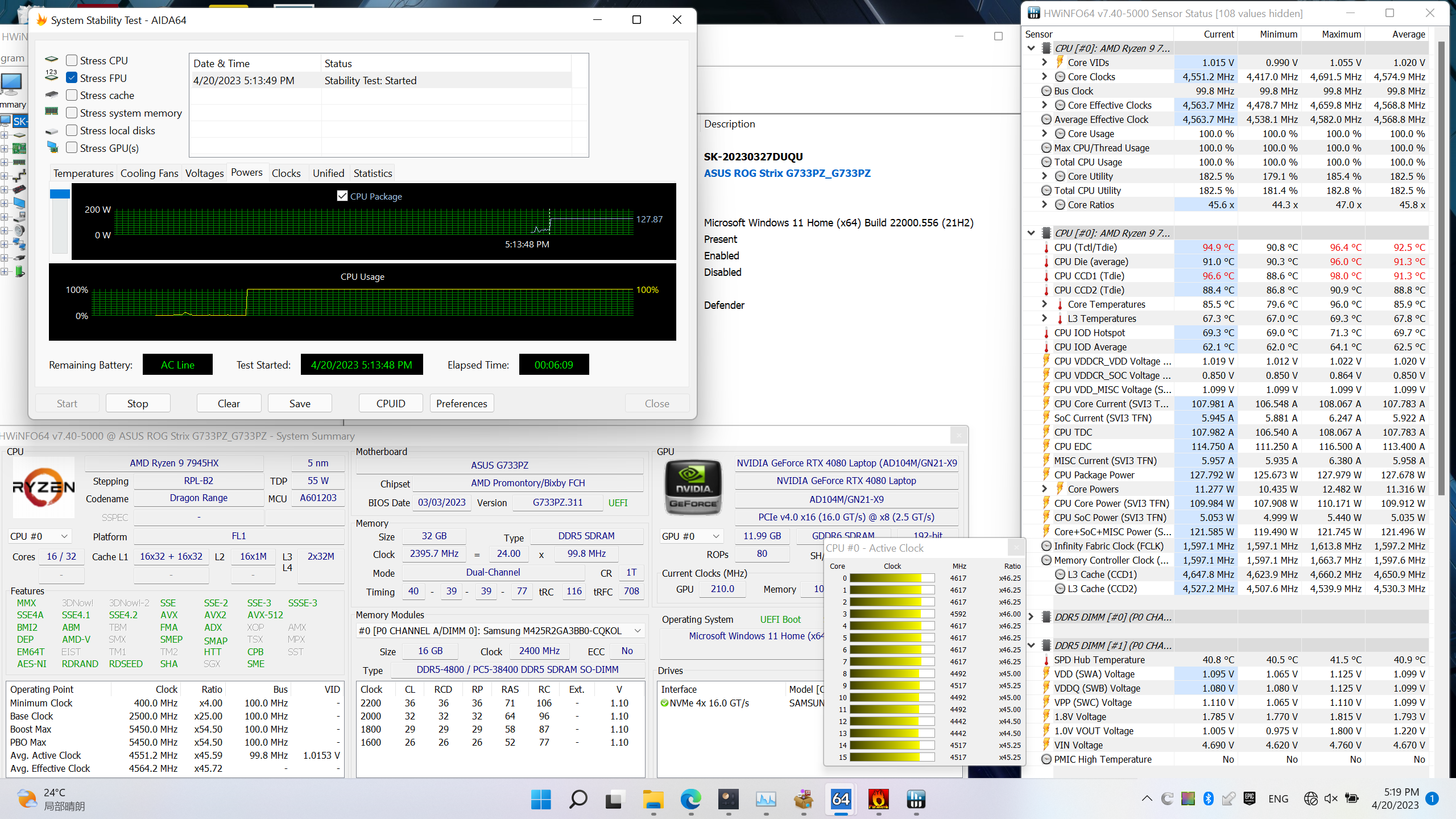
Task: Open Microsoft Edge from taskbar
Action: [x=690, y=799]
